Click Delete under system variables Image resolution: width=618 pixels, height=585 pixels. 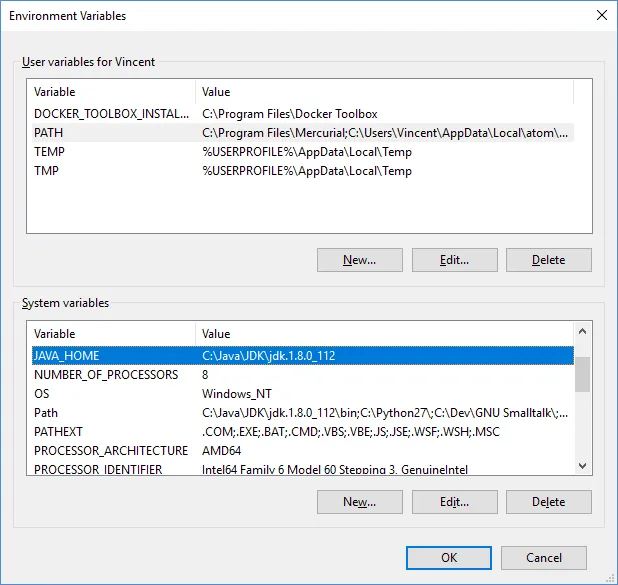(x=548, y=502)
